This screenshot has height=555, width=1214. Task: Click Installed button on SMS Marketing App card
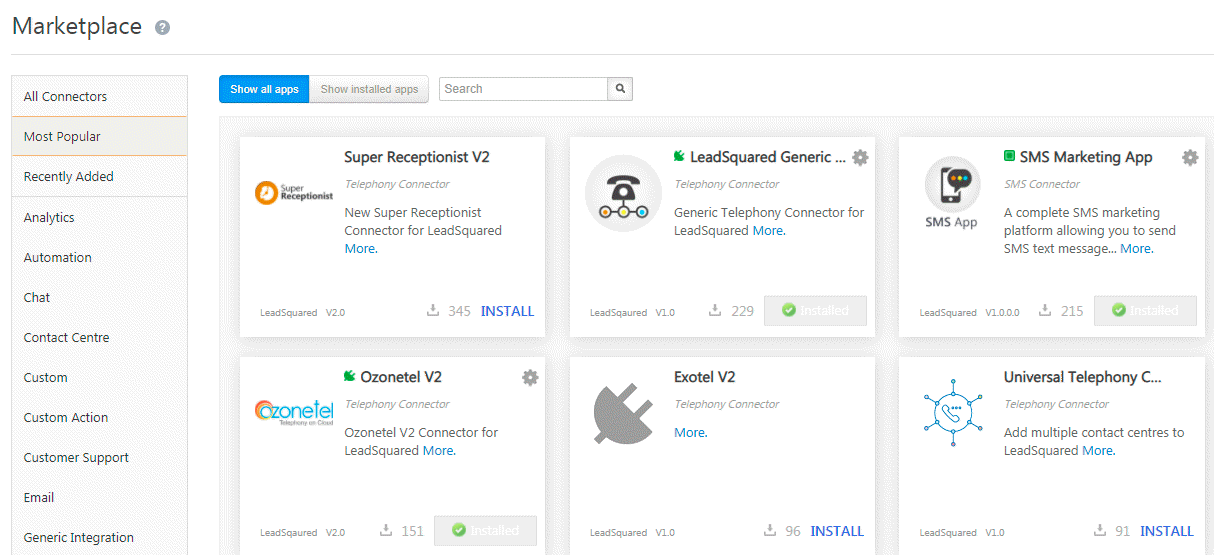[x=1145, y=311]
